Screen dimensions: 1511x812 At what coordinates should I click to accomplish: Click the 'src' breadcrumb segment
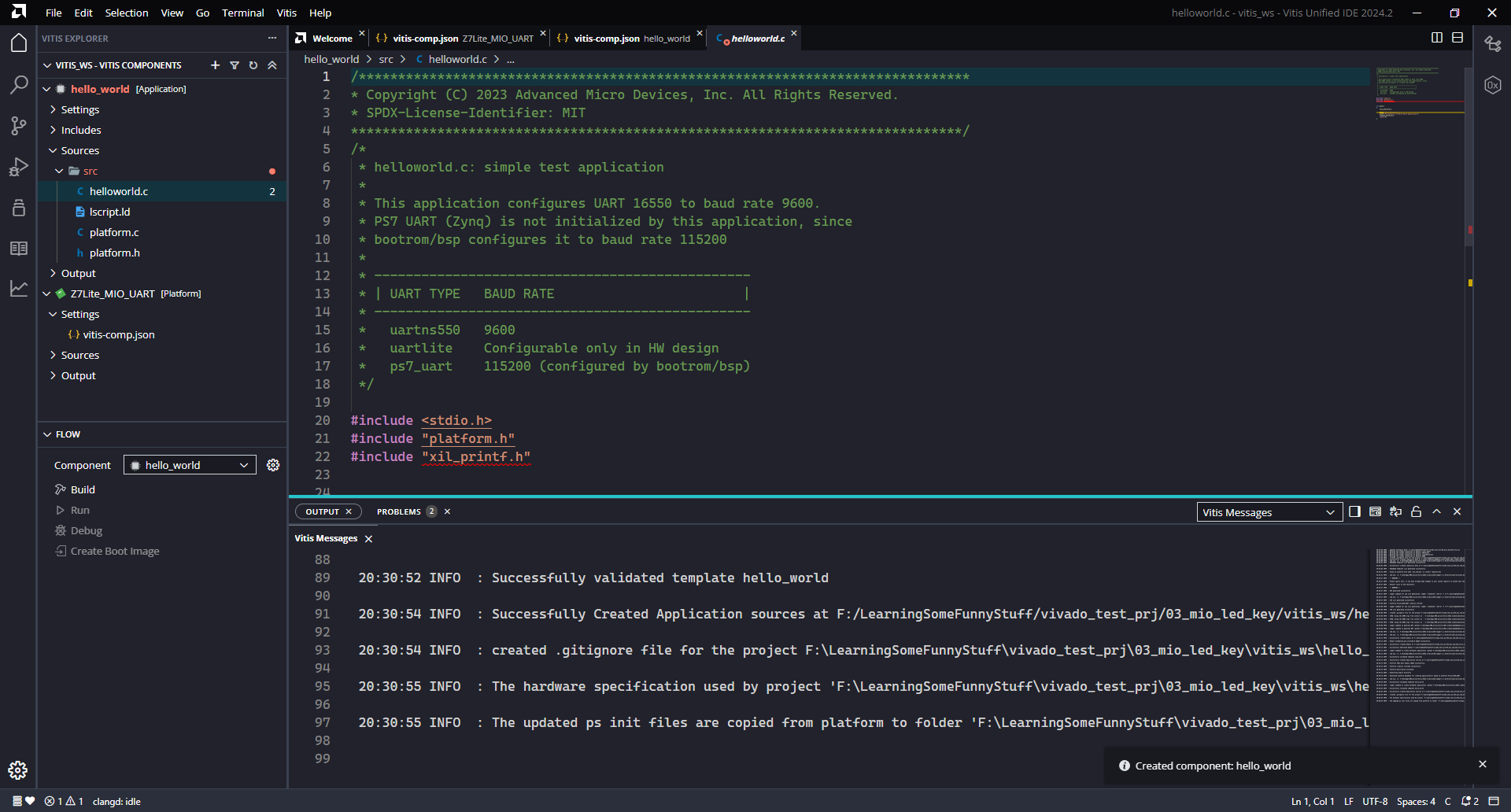386,59
